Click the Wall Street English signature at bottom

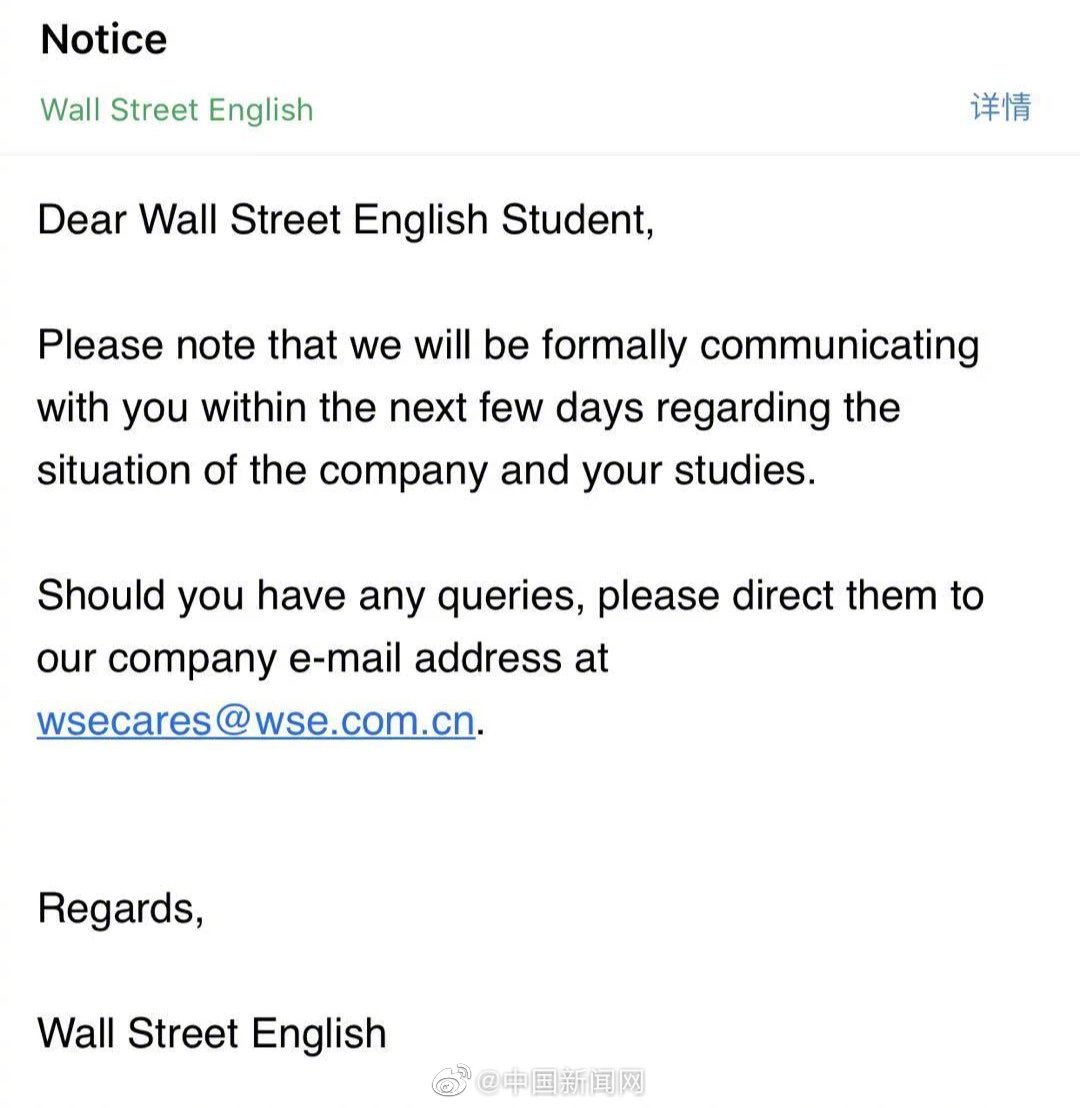click(x=212, y=1033)
